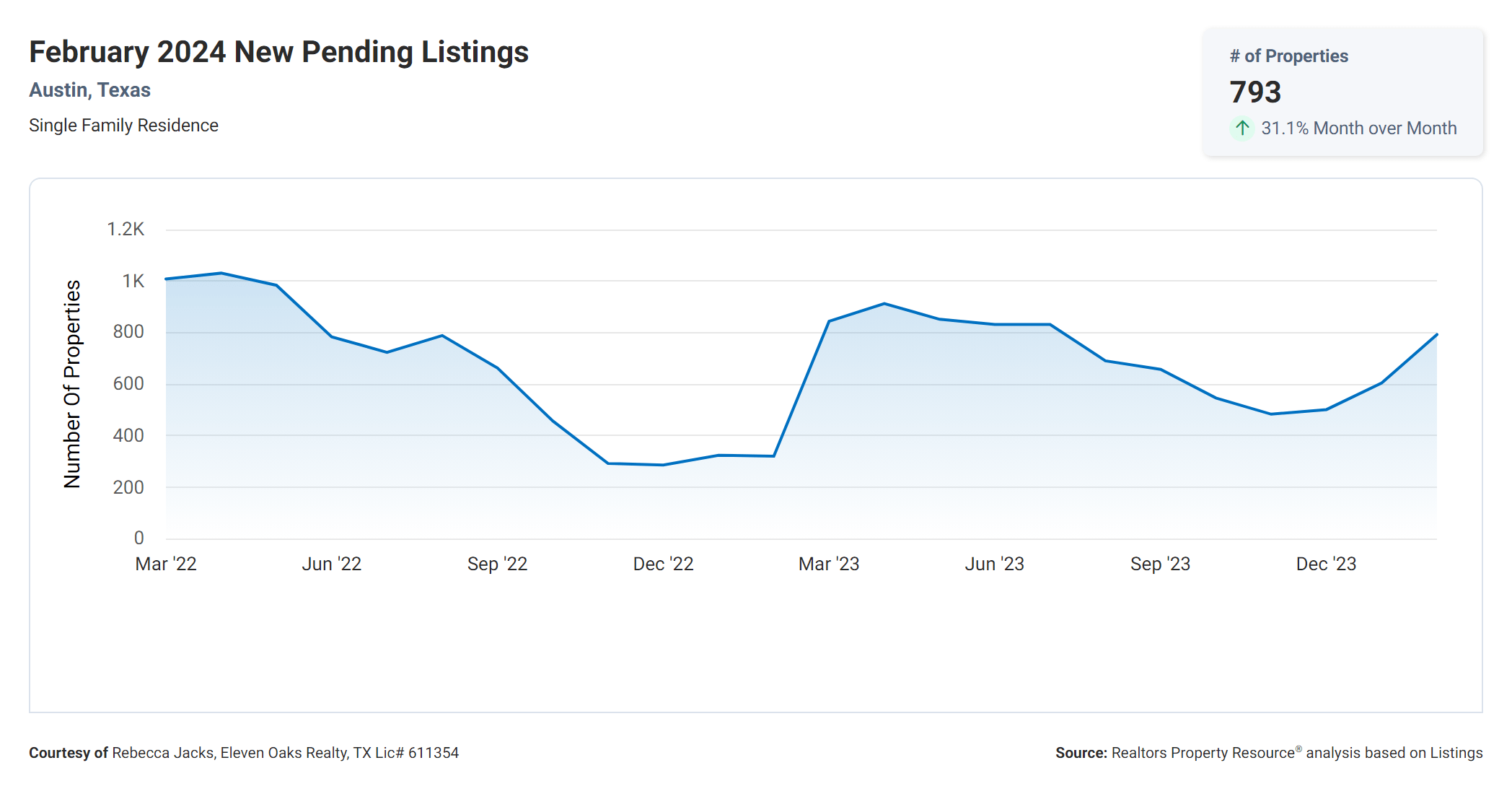This screenshot has height=794, width=1512.
Task: Click the 'Jun '23' x-axis label
Action: point(994,564)
